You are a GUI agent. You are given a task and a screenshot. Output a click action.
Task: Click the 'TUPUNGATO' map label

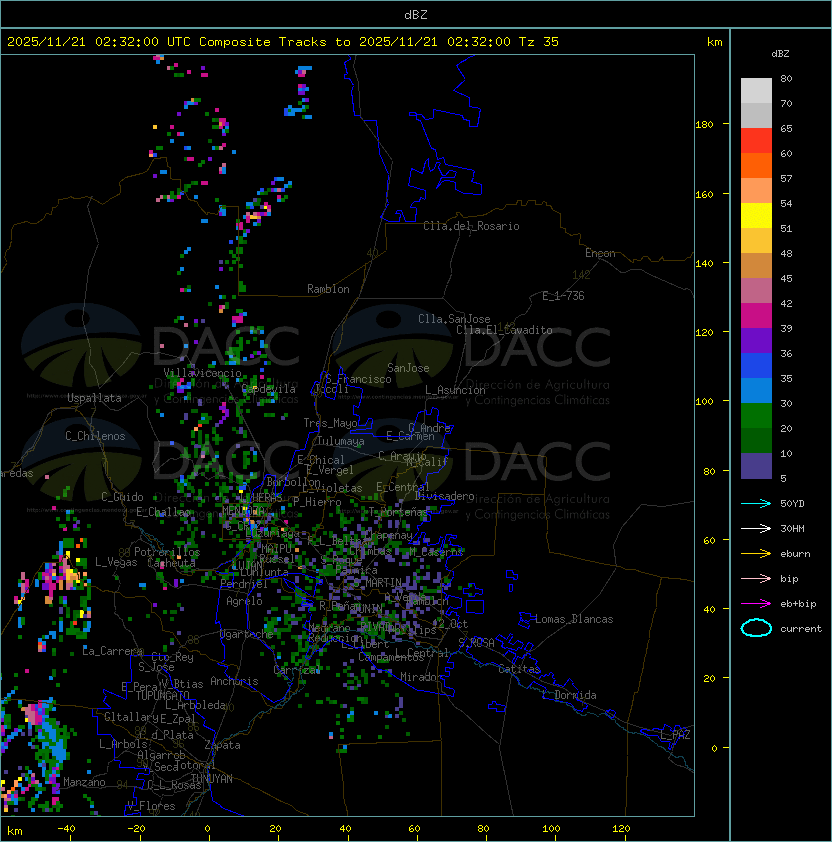coord(162,696)
